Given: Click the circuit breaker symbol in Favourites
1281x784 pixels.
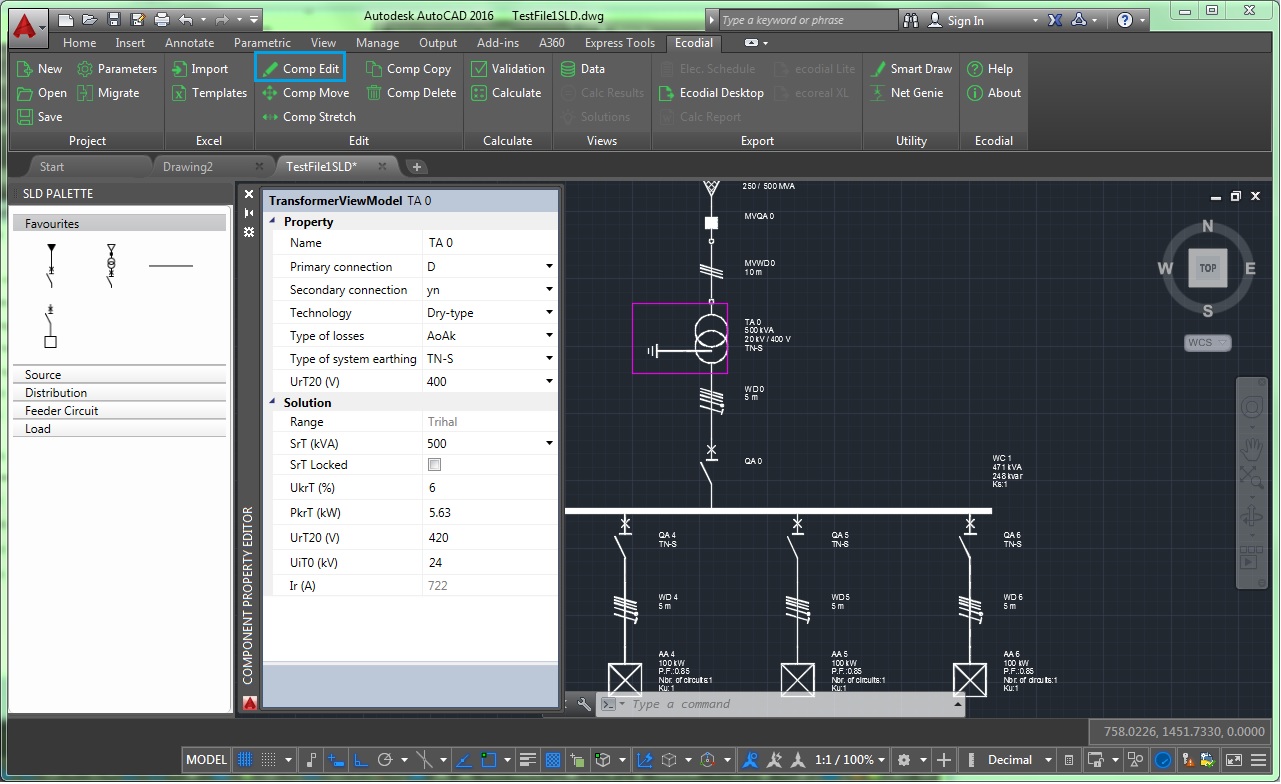Looking at the screenshot, I should coord(51,265).
